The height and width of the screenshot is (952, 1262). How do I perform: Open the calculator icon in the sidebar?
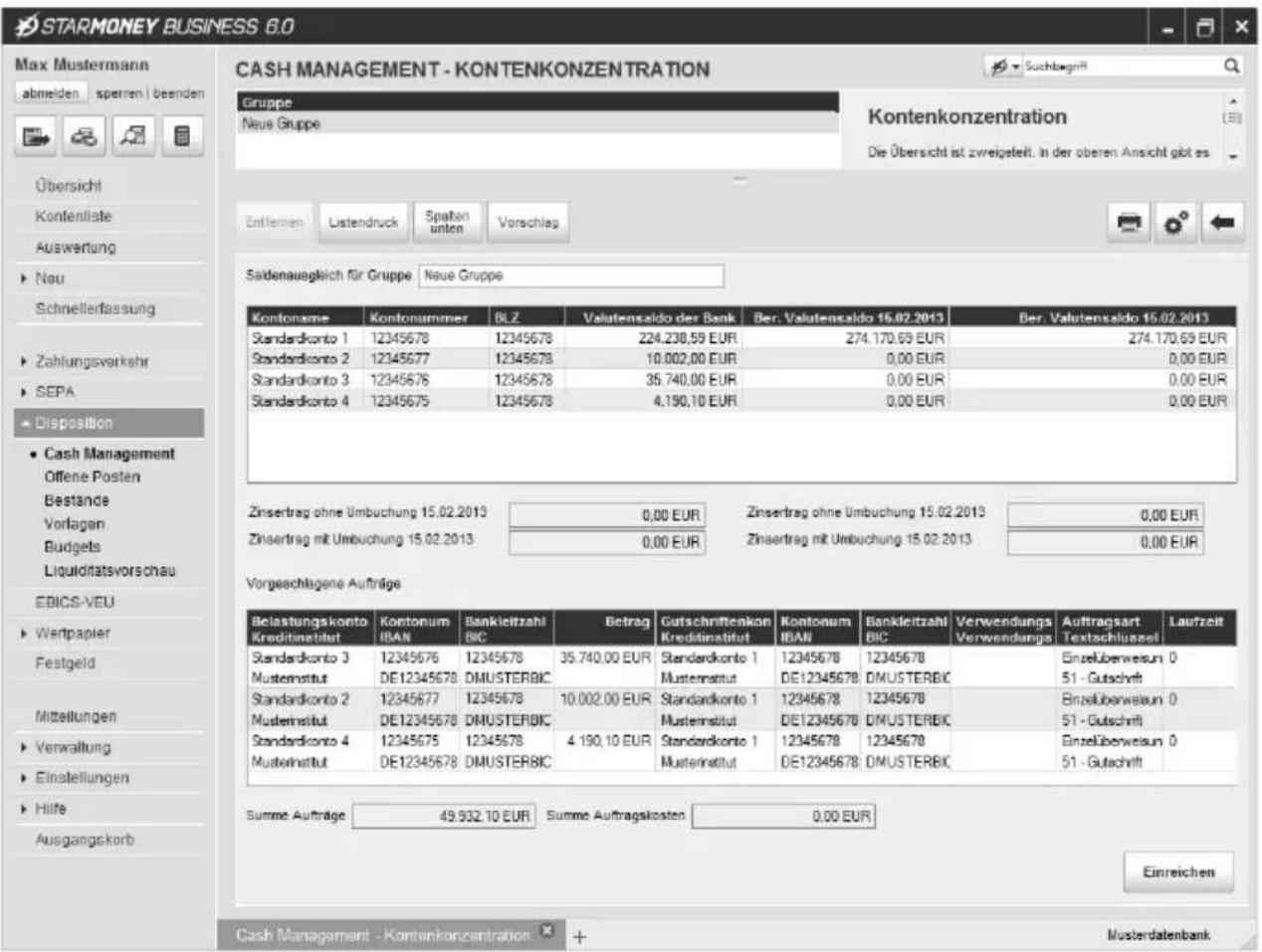(181, 136)
